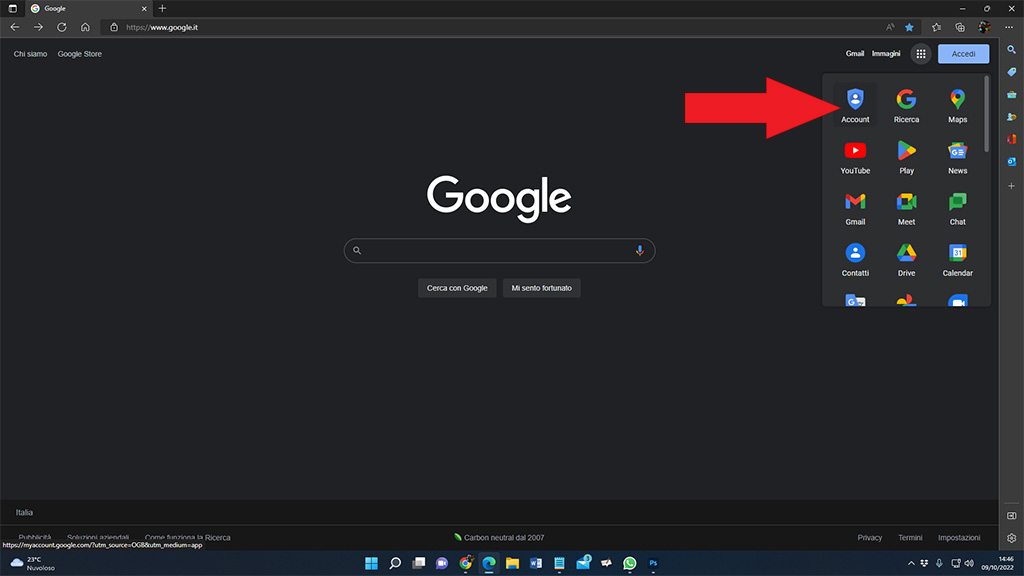1024x576 pixels.
Task: Open the Edge profile avatar
Action: [984, 27]
